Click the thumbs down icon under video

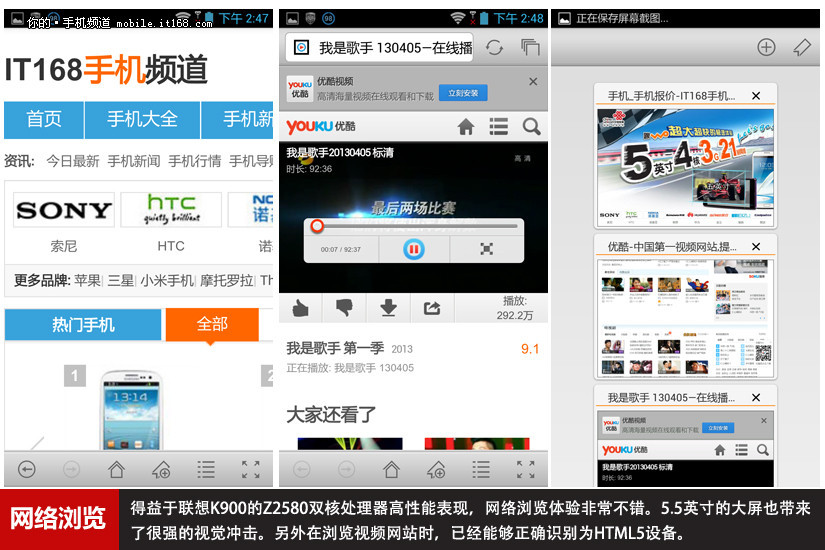coord(344,308)
